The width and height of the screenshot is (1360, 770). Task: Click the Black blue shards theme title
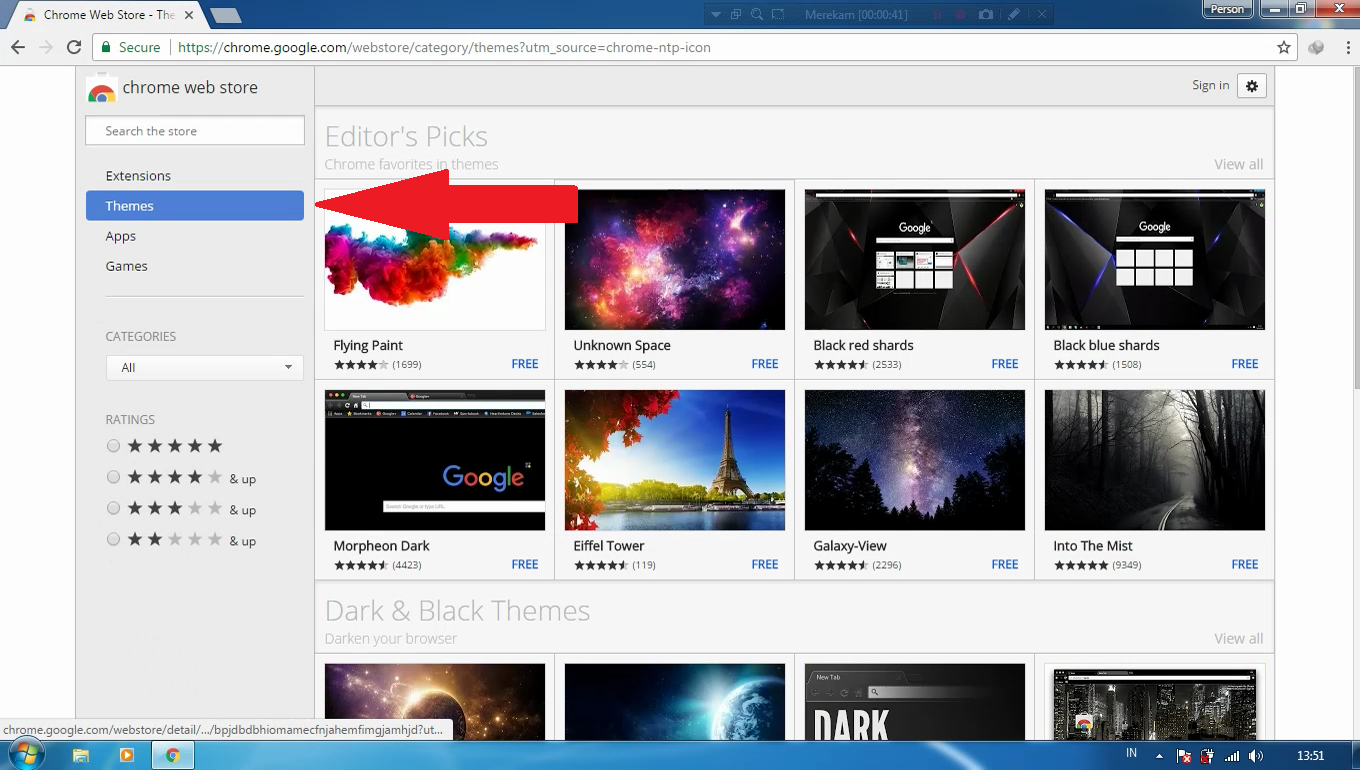click(x=1106, y=346)
